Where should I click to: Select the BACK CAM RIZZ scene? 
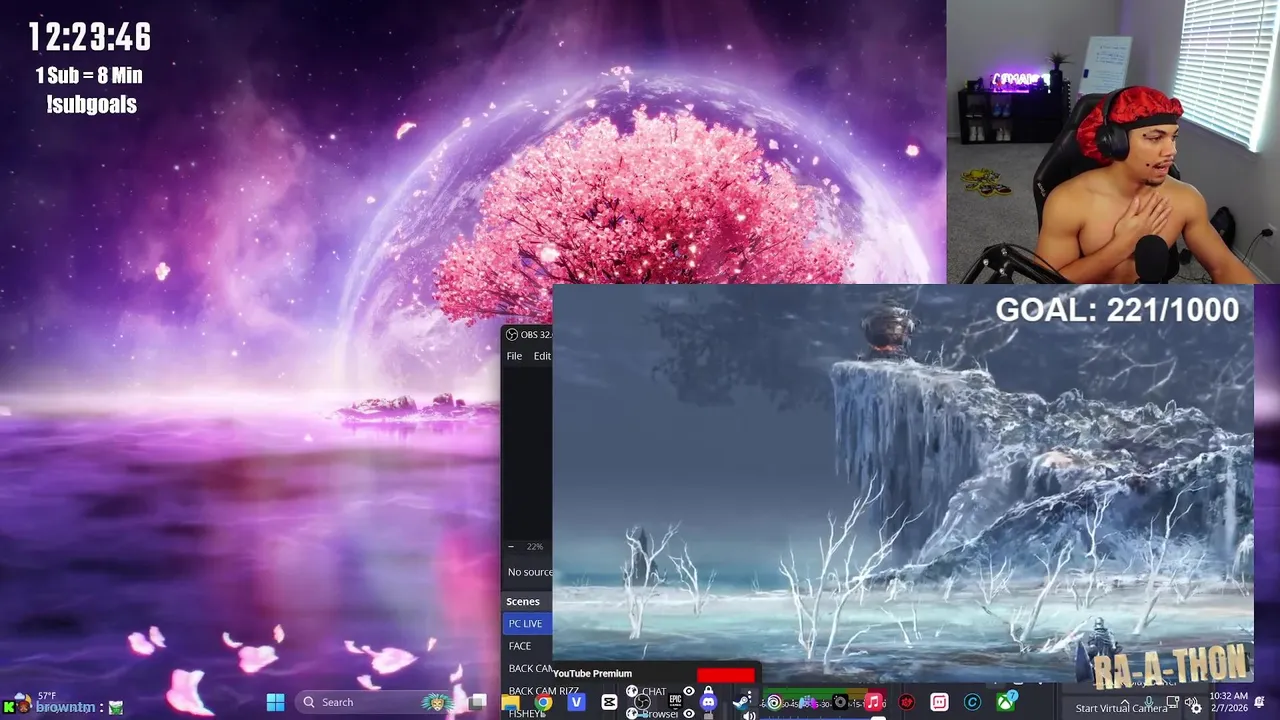[543, 690]
